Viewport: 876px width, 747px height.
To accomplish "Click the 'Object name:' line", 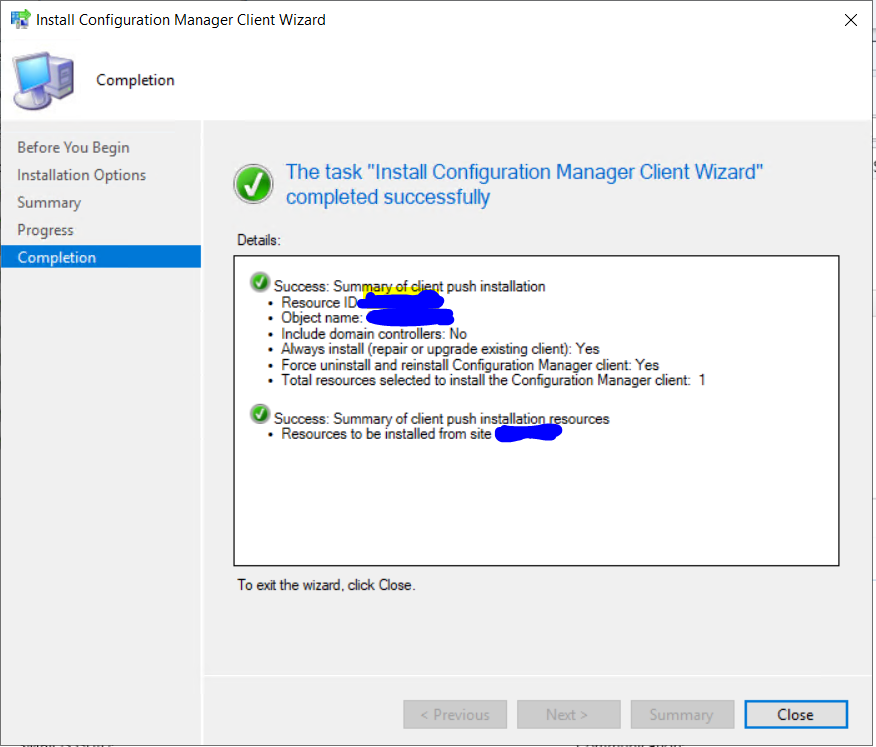I will pos(322,318).
